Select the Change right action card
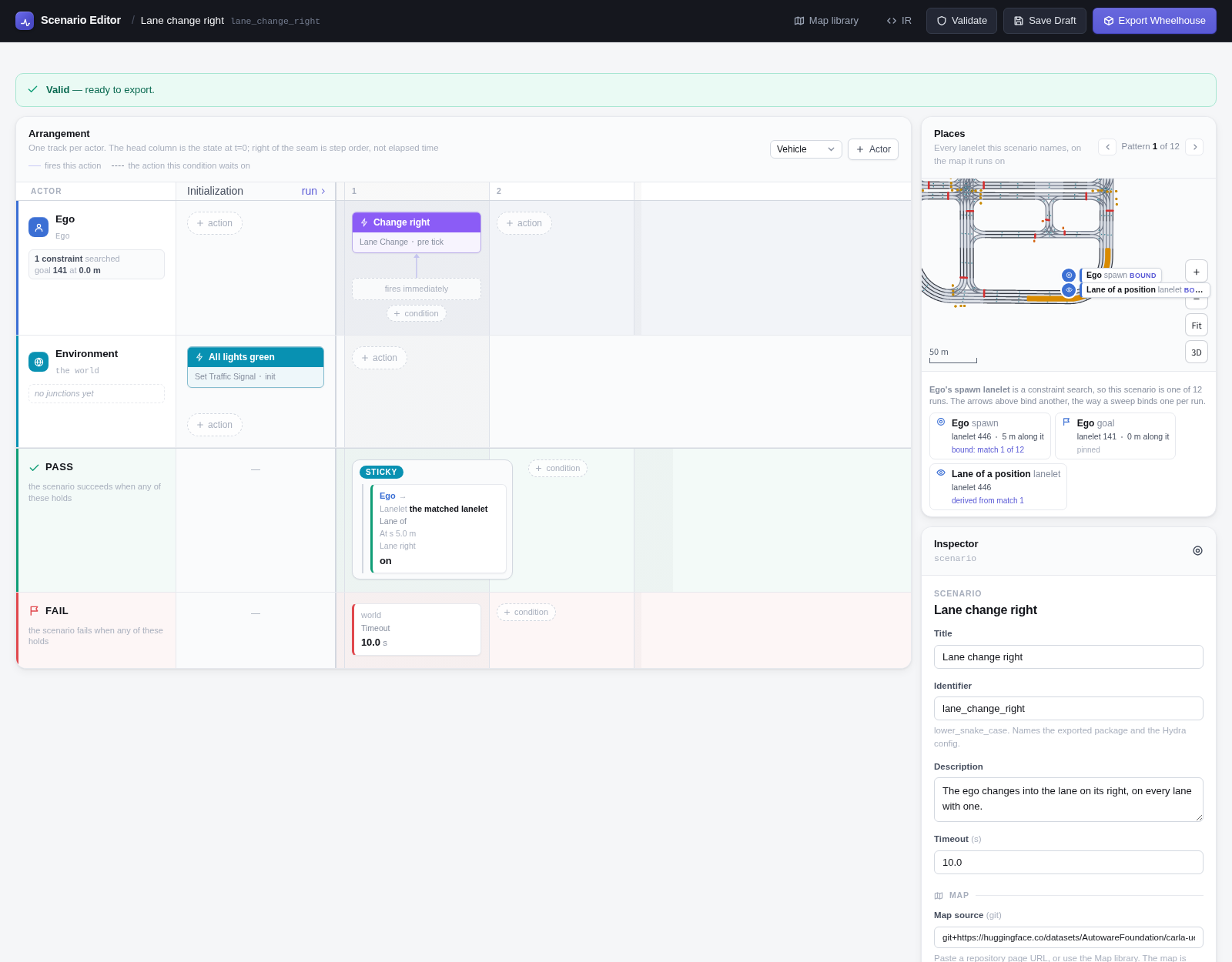The width and height of the screenshot is (1232, 962). (417, 232)
